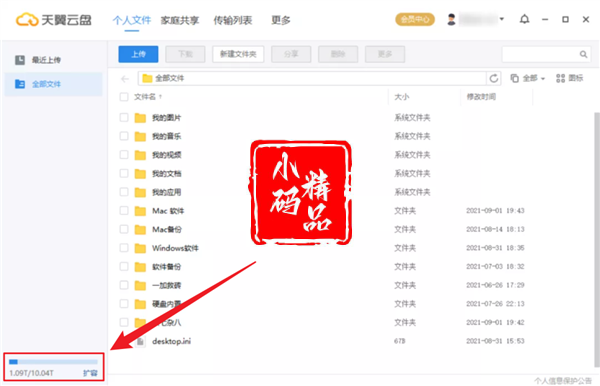Viewport: 600px width, 386px height.
Task: Click the 全部文件 path address bar
Action: click(x=312, y=78)
